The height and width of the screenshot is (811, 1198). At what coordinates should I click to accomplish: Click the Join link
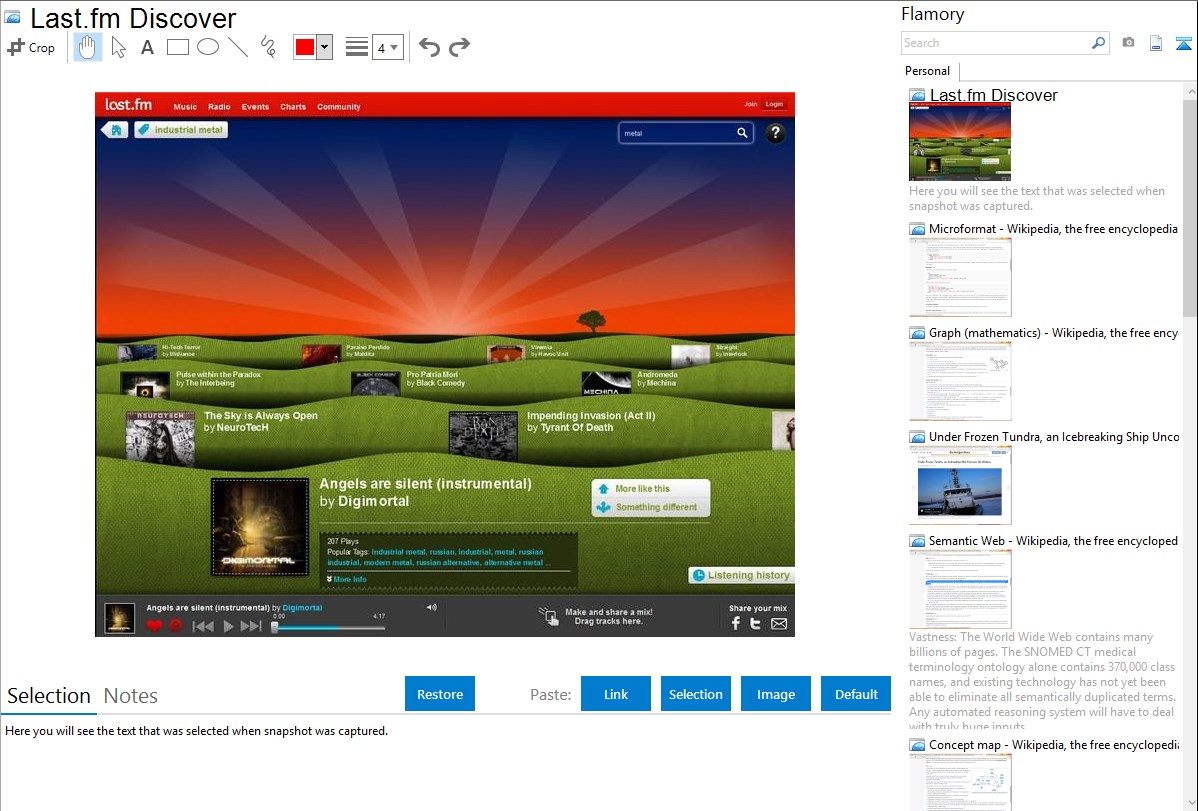pyautogui.click(x=750, y=105)
